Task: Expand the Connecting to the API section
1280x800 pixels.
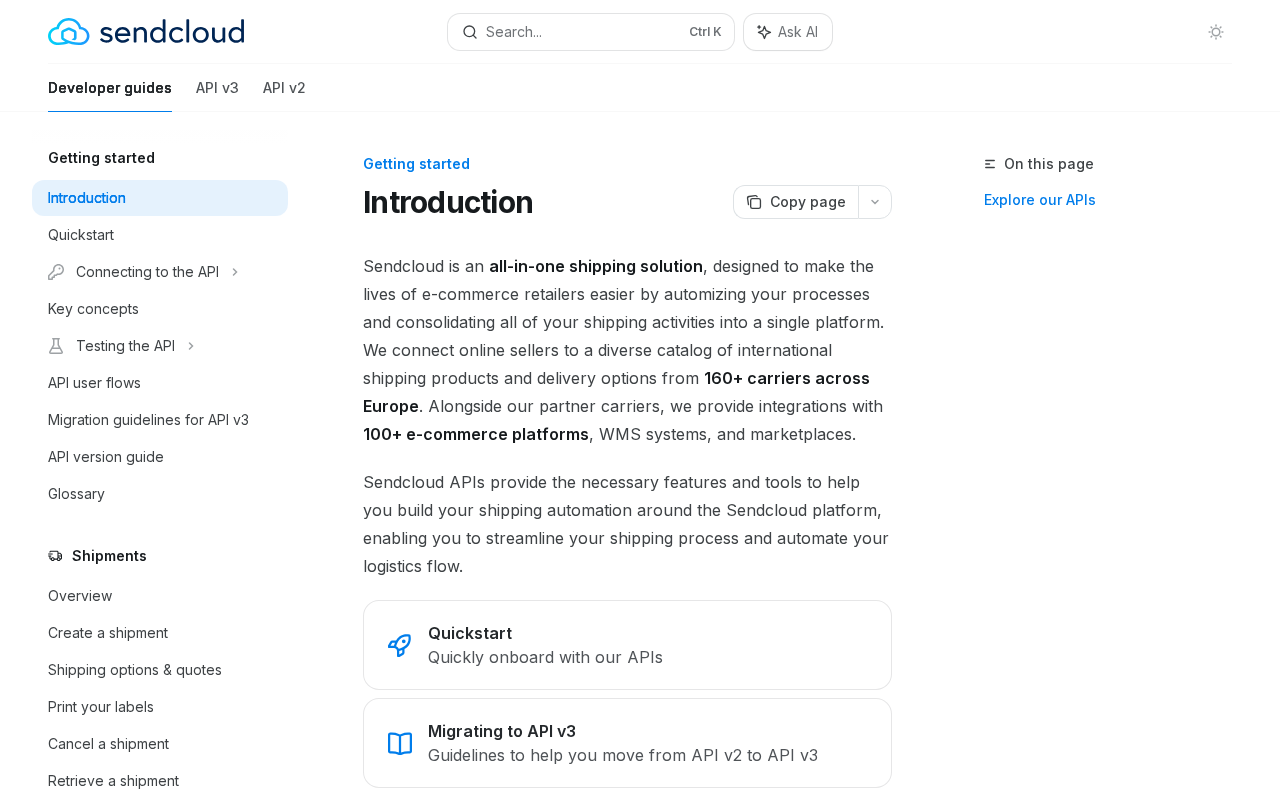Action: tap(235, 272)
